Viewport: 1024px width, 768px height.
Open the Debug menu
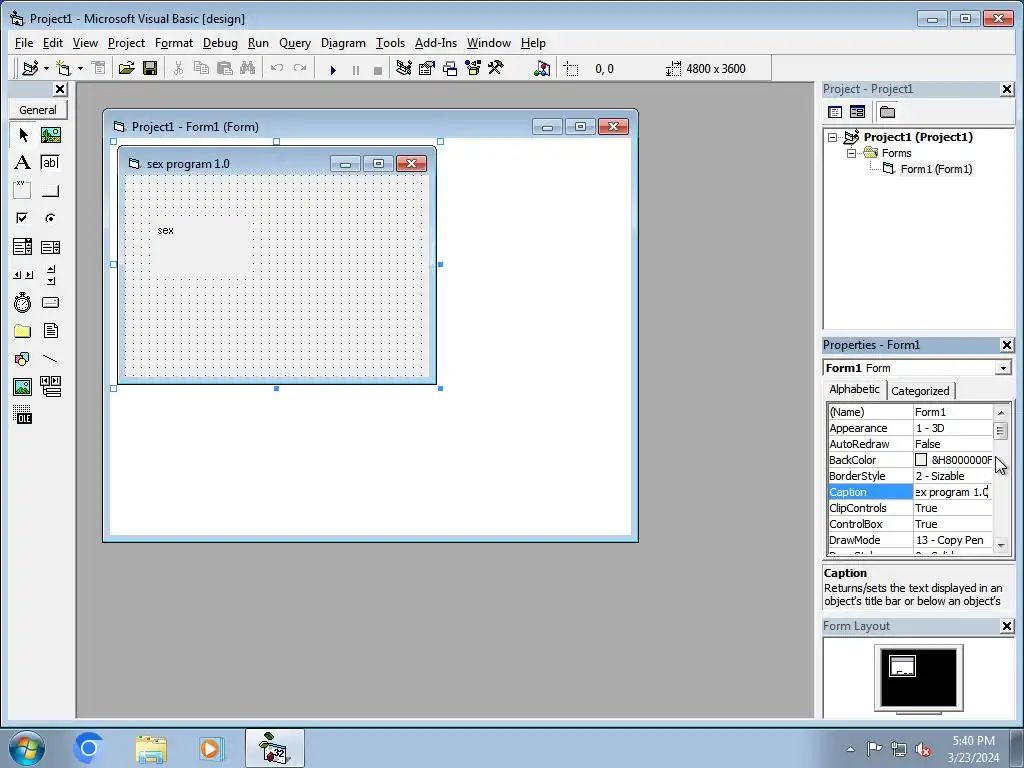point(220,43)
